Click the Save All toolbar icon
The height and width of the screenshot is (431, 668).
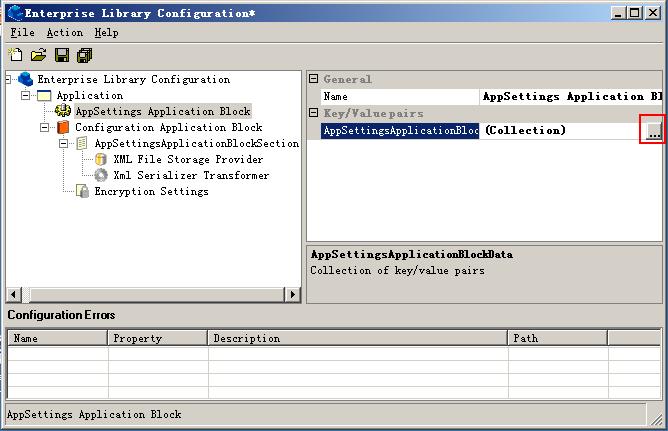coord(84,55)
